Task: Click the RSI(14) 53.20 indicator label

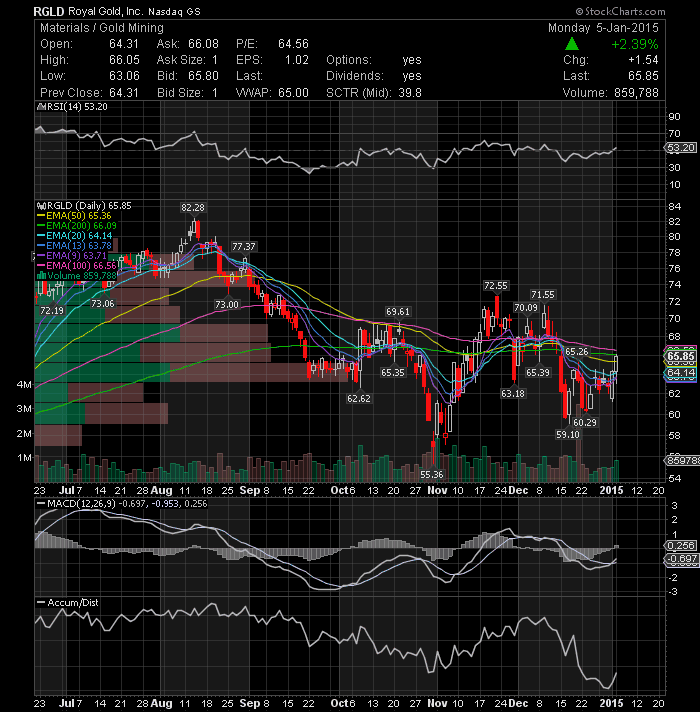Action: (77, 107)
